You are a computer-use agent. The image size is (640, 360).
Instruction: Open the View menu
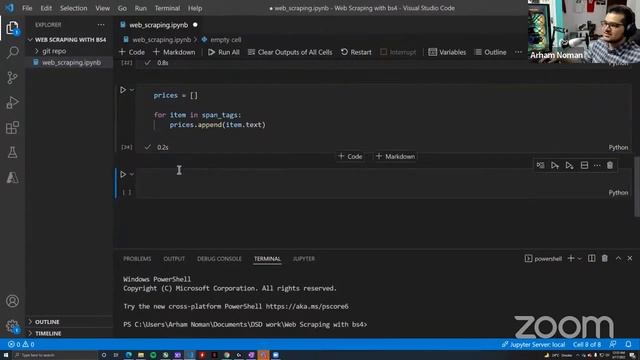pos(102,8)
